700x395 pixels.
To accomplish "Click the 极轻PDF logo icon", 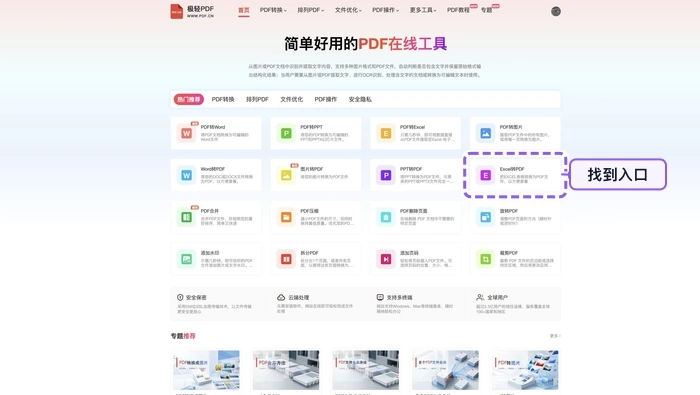I will (x=177, y=11).
